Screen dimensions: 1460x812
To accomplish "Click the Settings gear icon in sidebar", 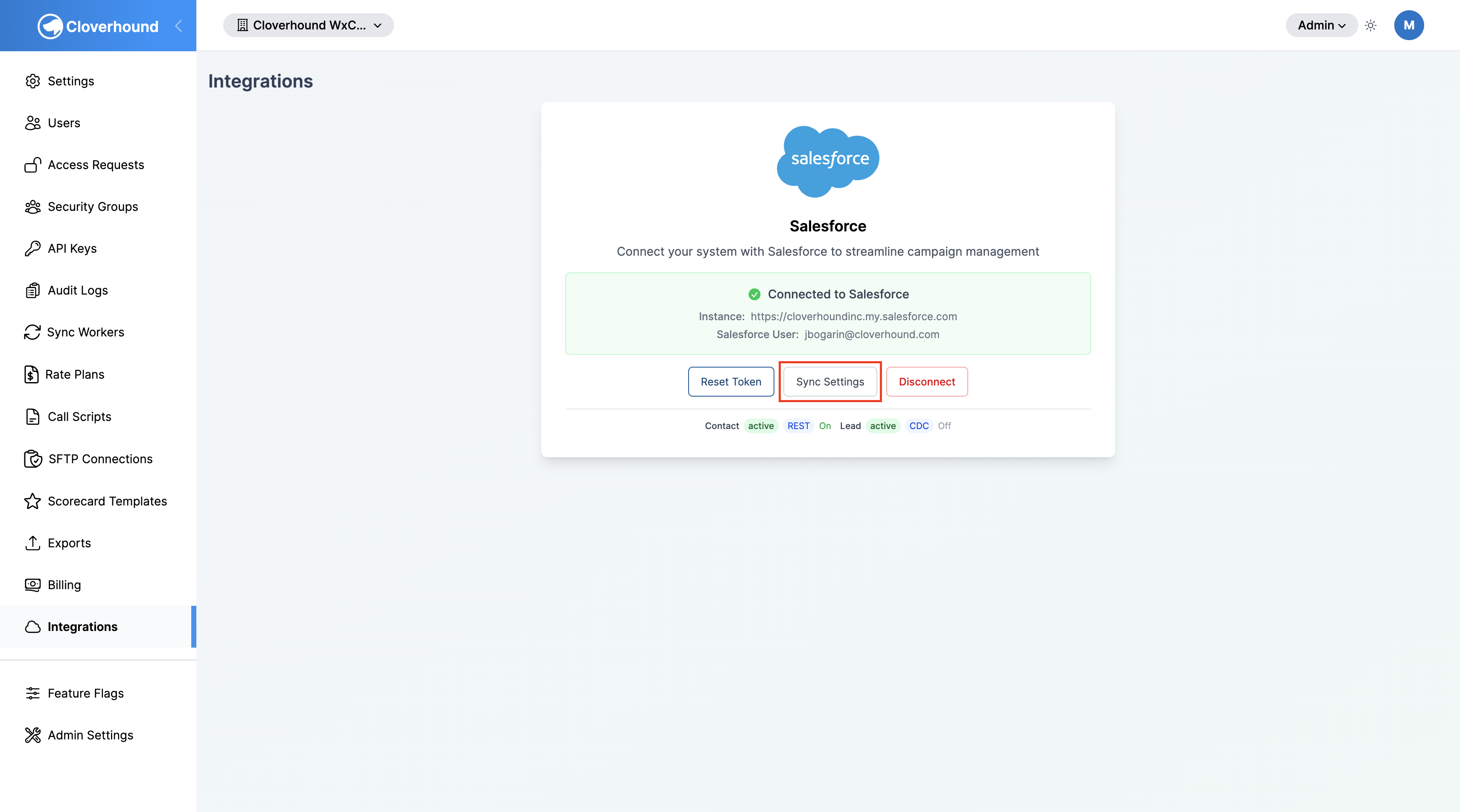I will click(32, 81).
